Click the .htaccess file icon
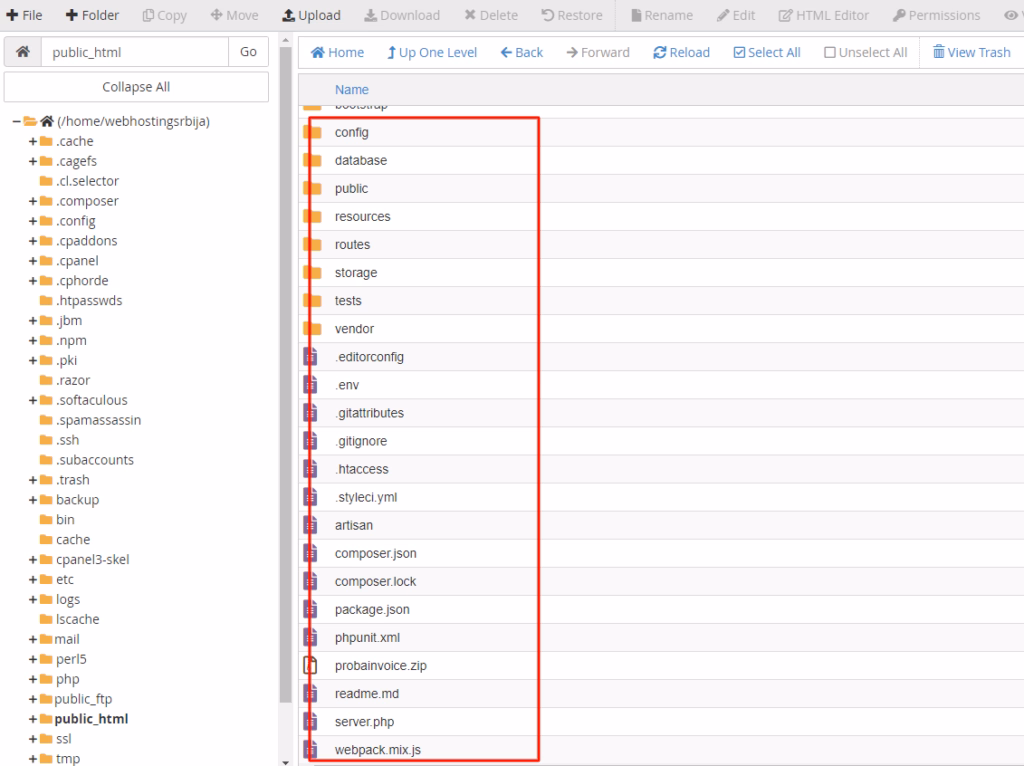 coord(311,470)
